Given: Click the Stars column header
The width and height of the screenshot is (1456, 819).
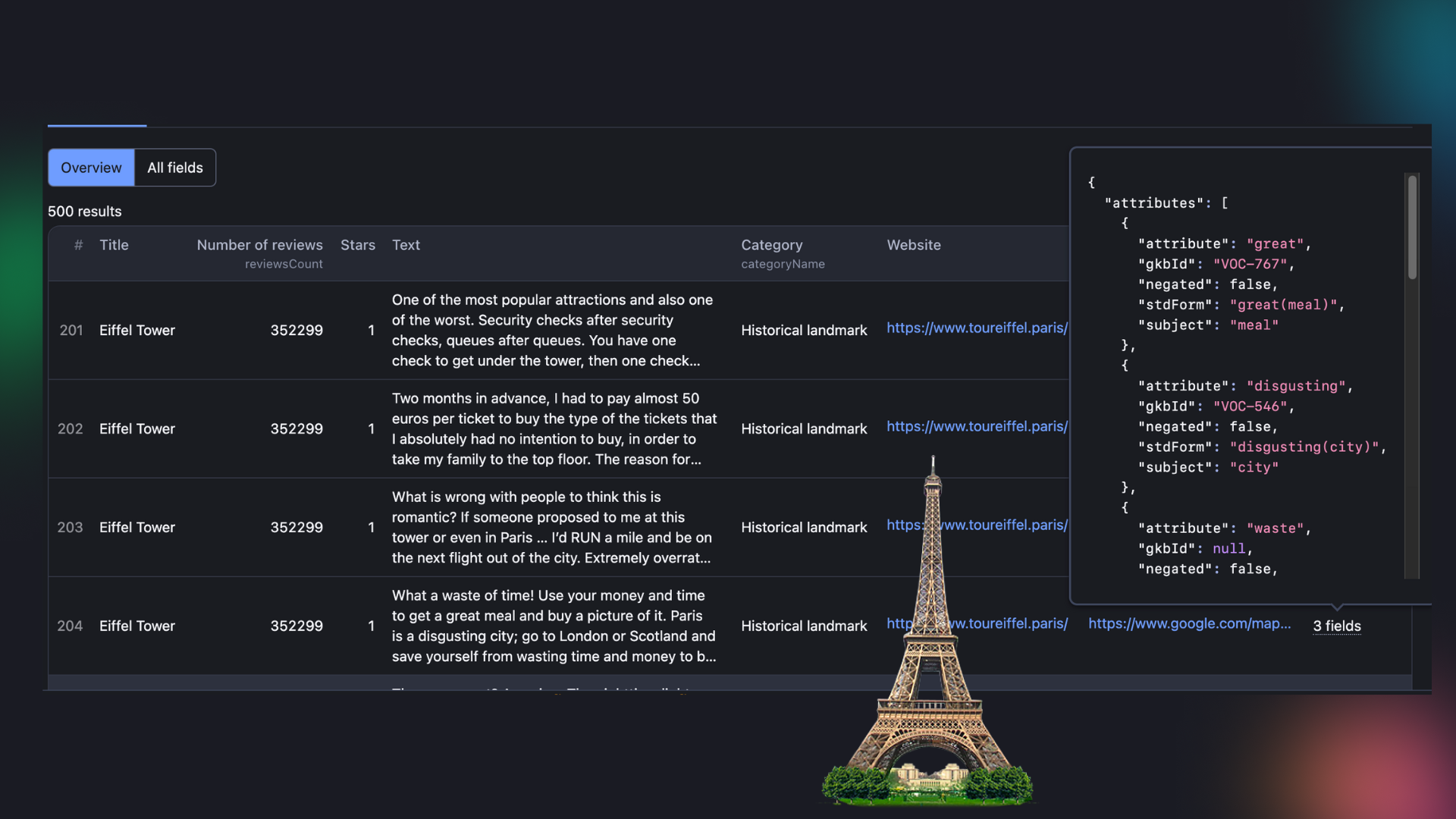Looking at the screenshot, I should click(x=357, y=245).
